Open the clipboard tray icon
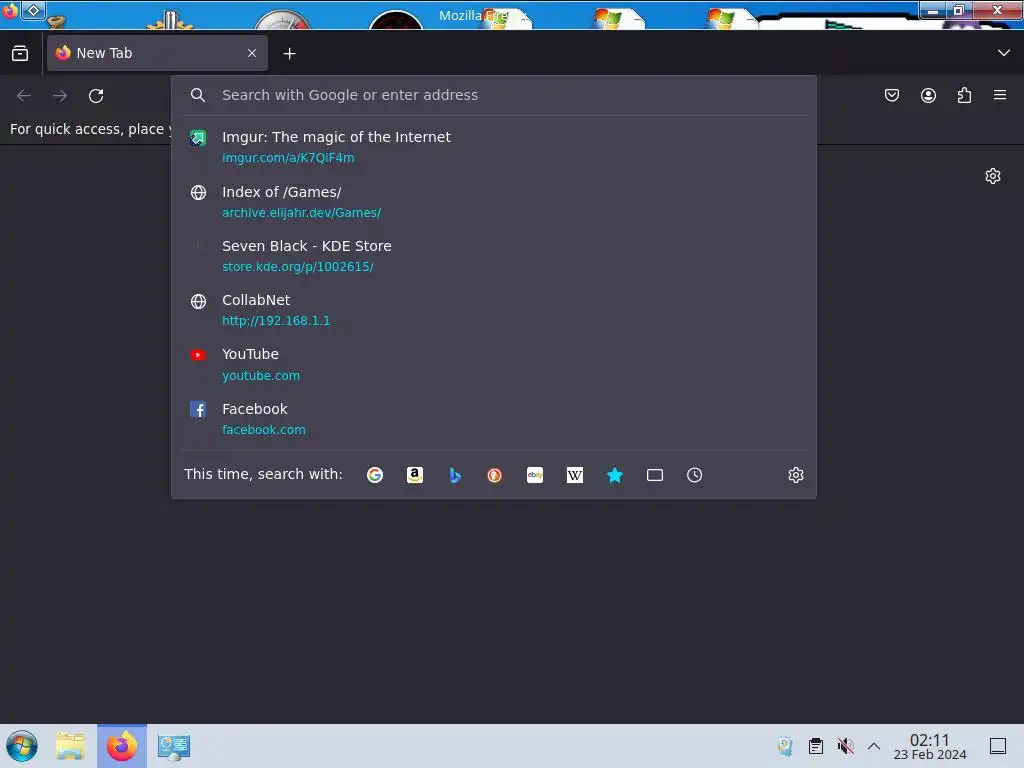The height and width of the screenshot is (768, 1024). pos(816,746)
